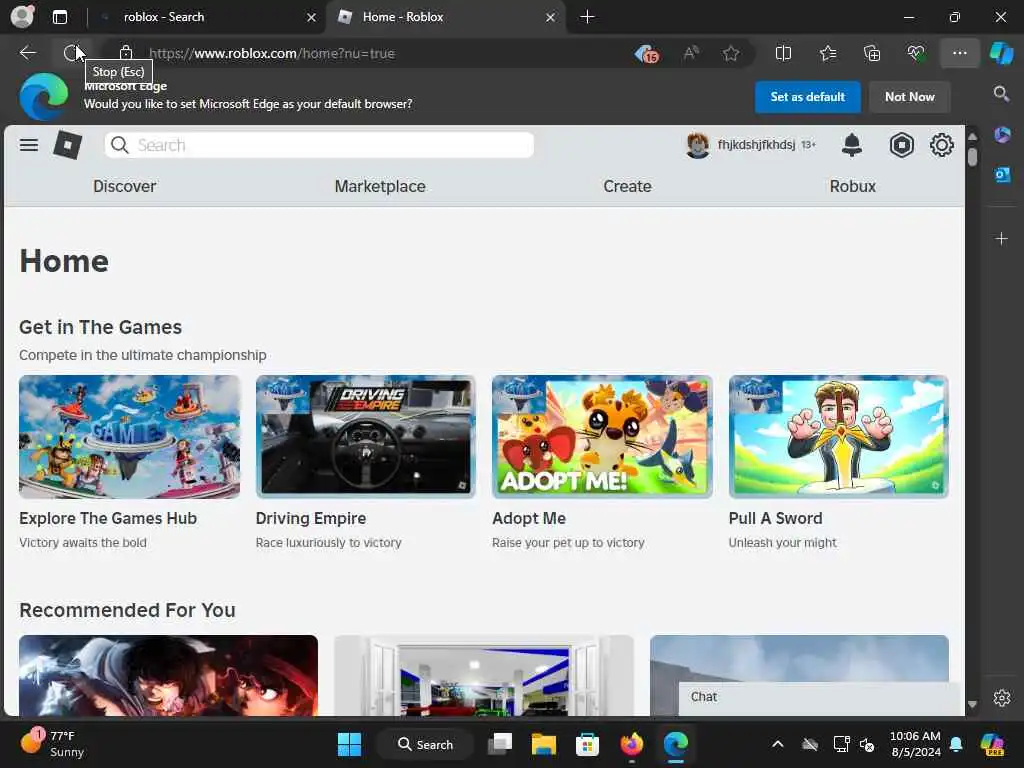Click the browser address bar URL
1024x768 pixels.
pos(272,54)
